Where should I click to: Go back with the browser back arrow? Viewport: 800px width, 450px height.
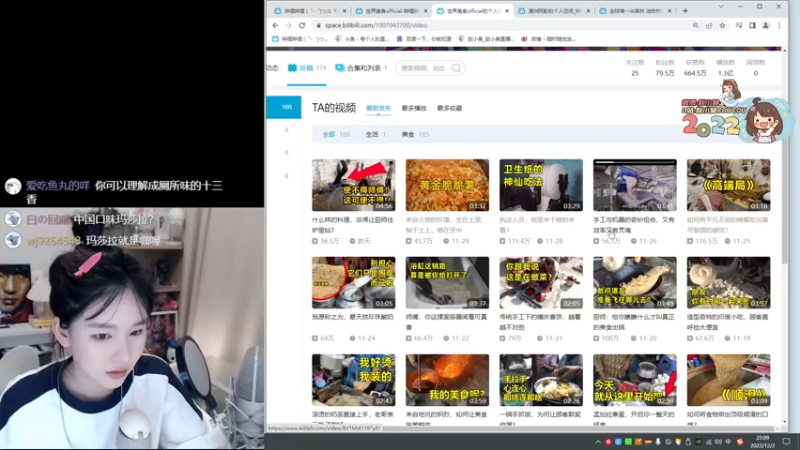[276, 26]
